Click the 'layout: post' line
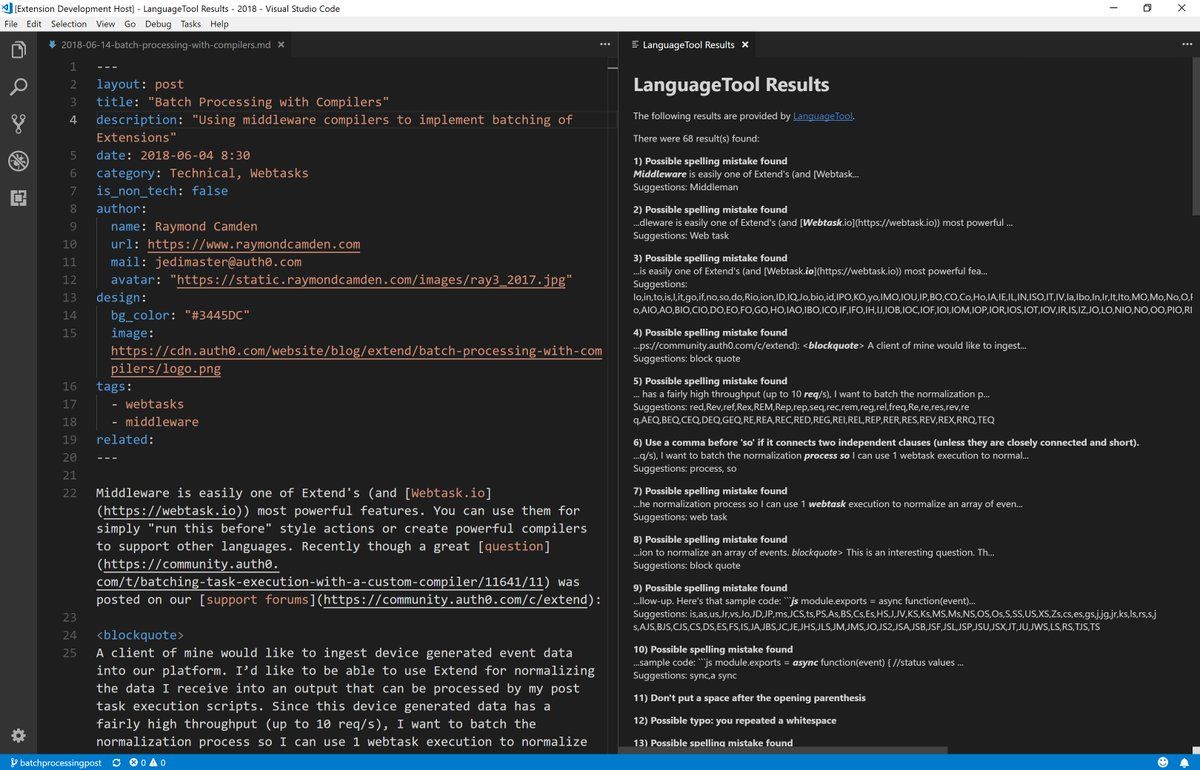 point(140,84)
